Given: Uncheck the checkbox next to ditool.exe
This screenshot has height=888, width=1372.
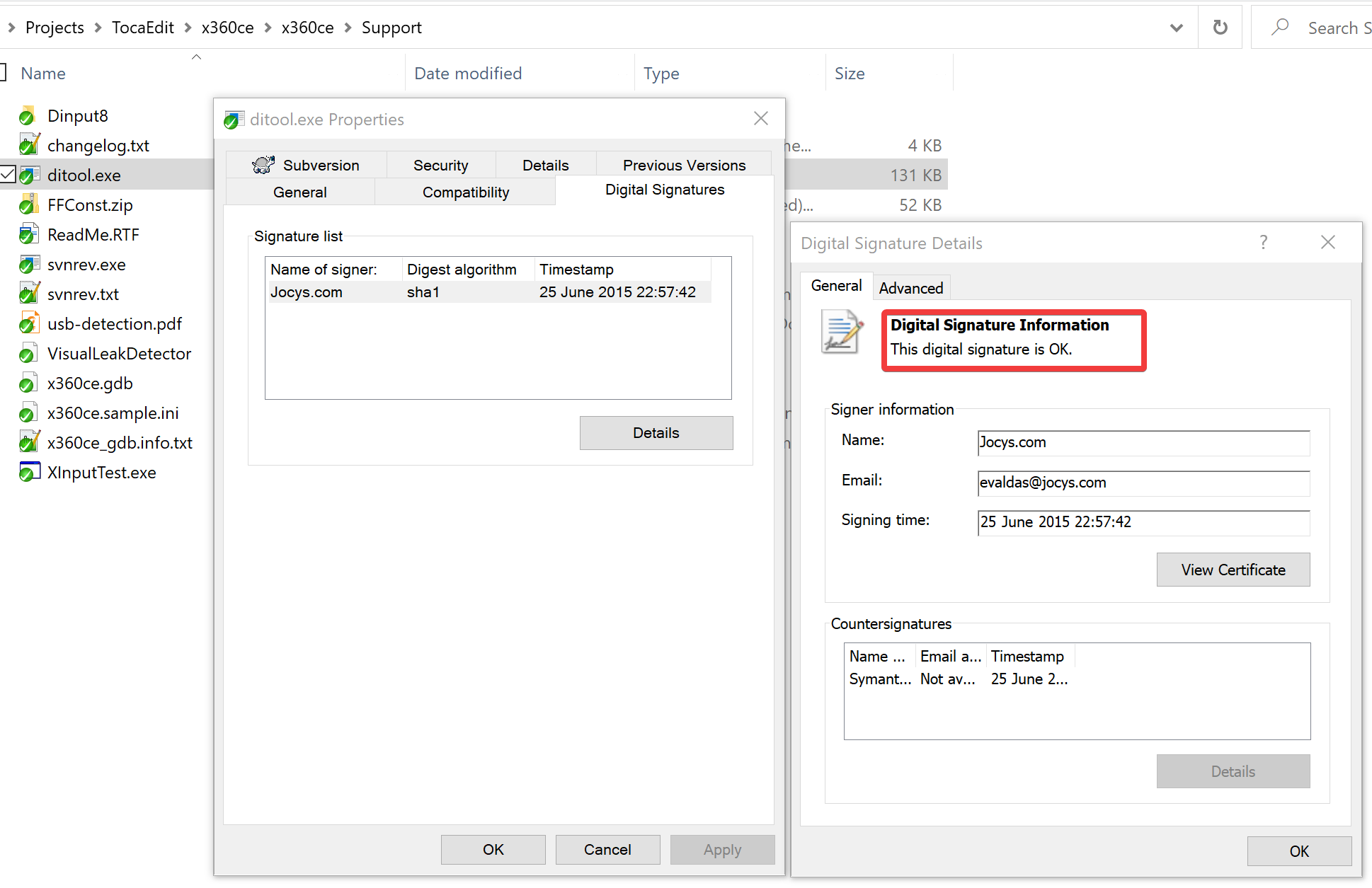Looking at the screenshot, I should coord(7,174).
